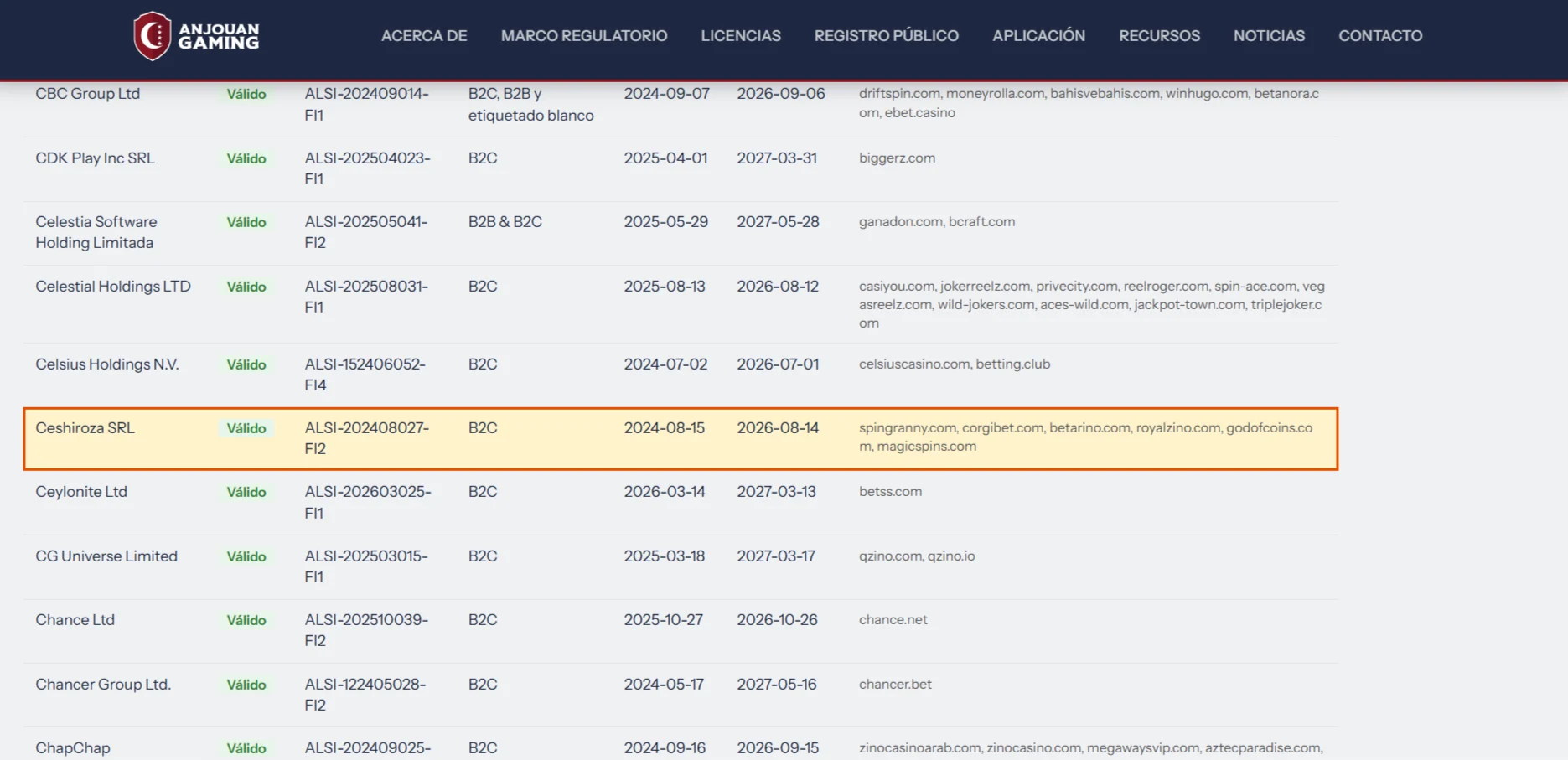This screenshot has height=760, width=1568.
Task: Click expiry date 2027-03-17
Action: 777,556
